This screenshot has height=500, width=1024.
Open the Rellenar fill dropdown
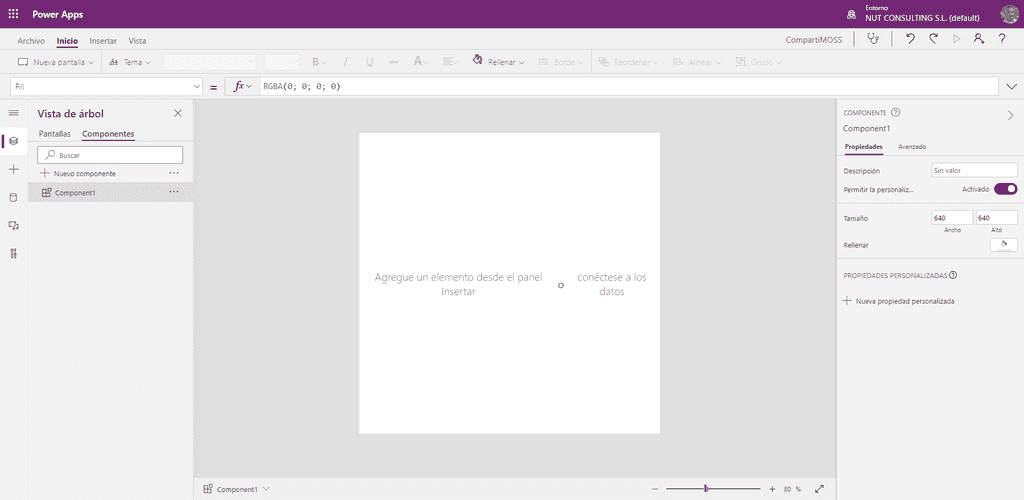[499, 62]
